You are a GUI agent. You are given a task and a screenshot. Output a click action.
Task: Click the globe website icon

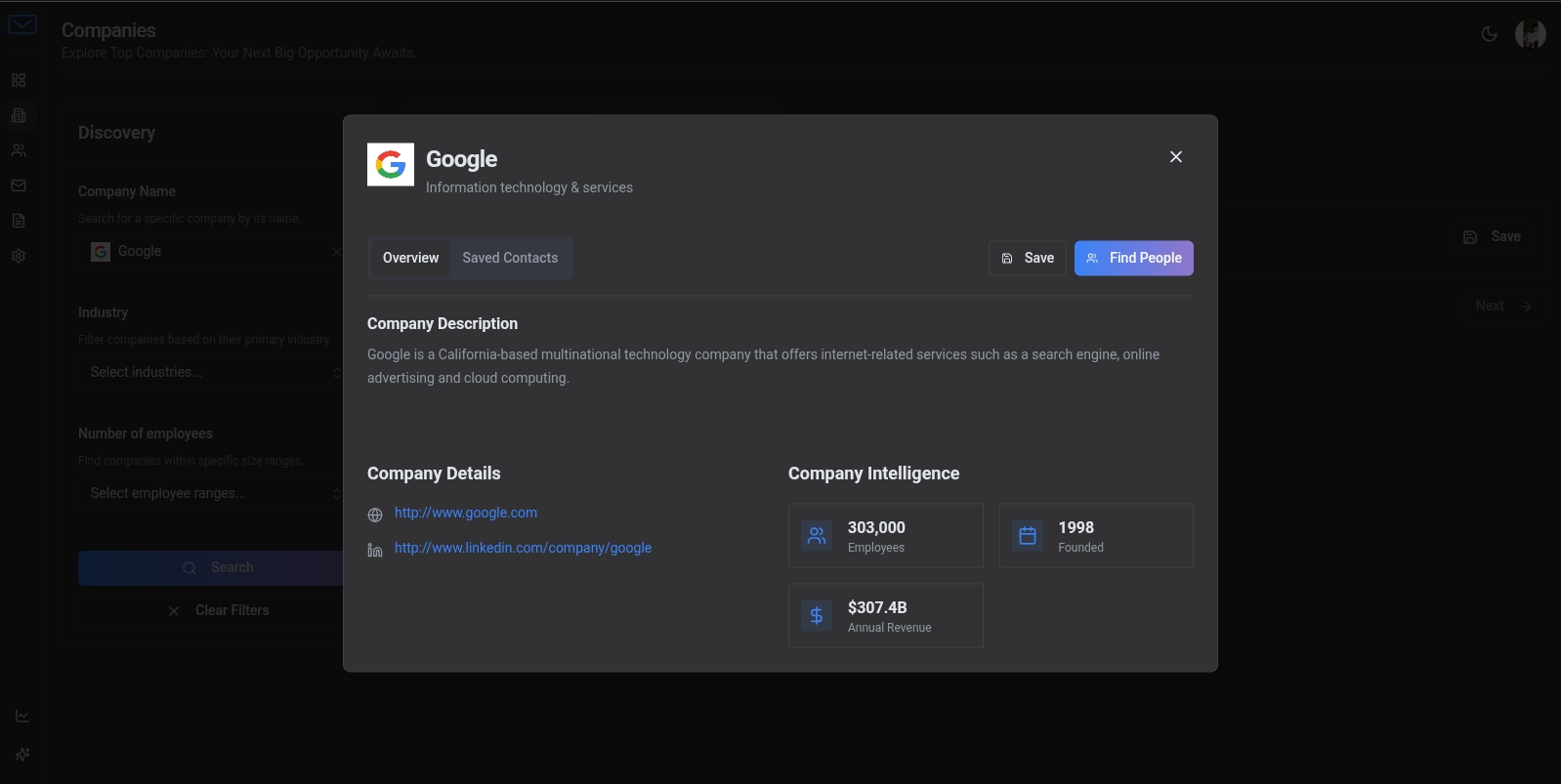(375, 515)
